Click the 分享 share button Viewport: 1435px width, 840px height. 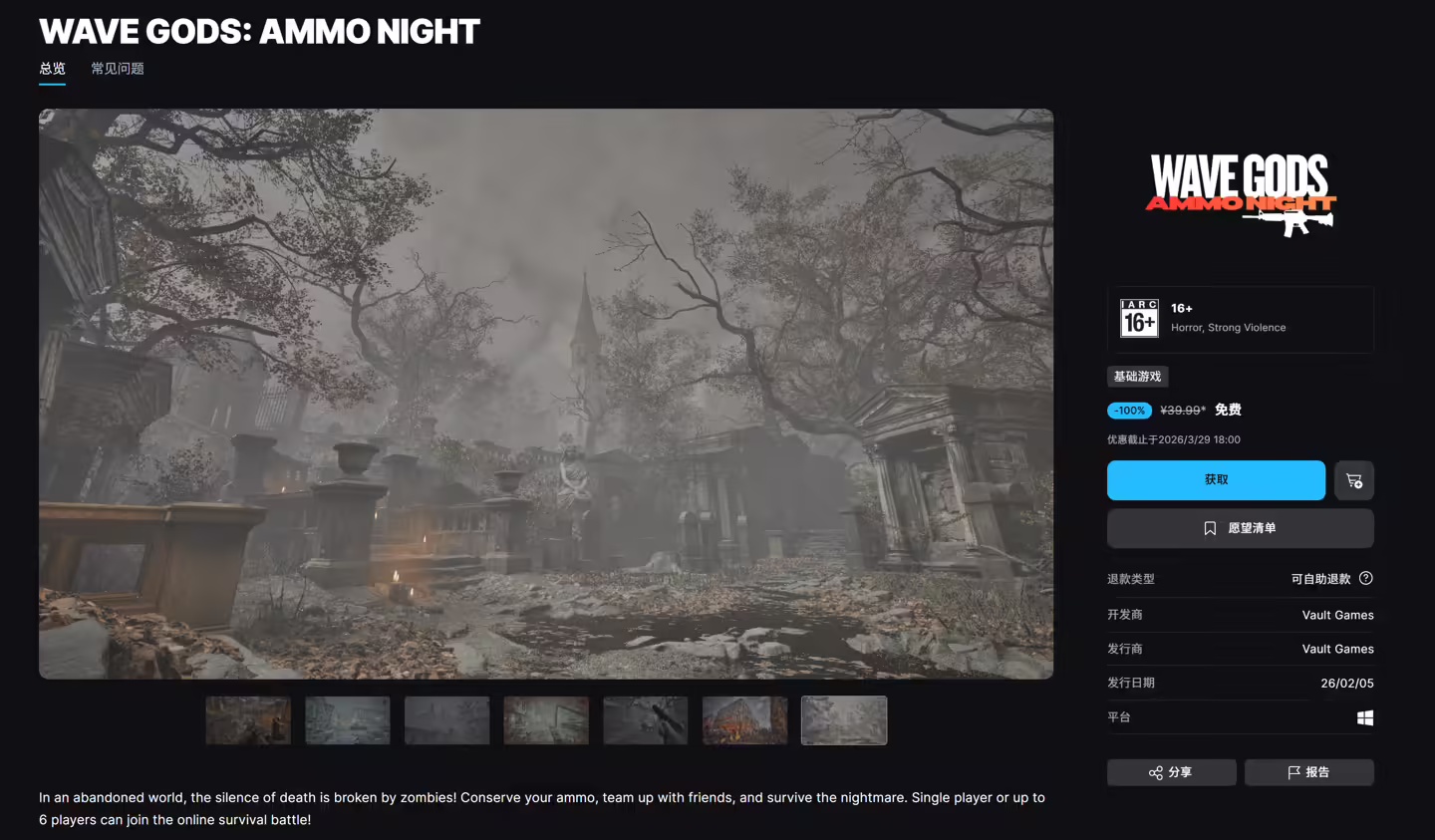[1172, 772]
